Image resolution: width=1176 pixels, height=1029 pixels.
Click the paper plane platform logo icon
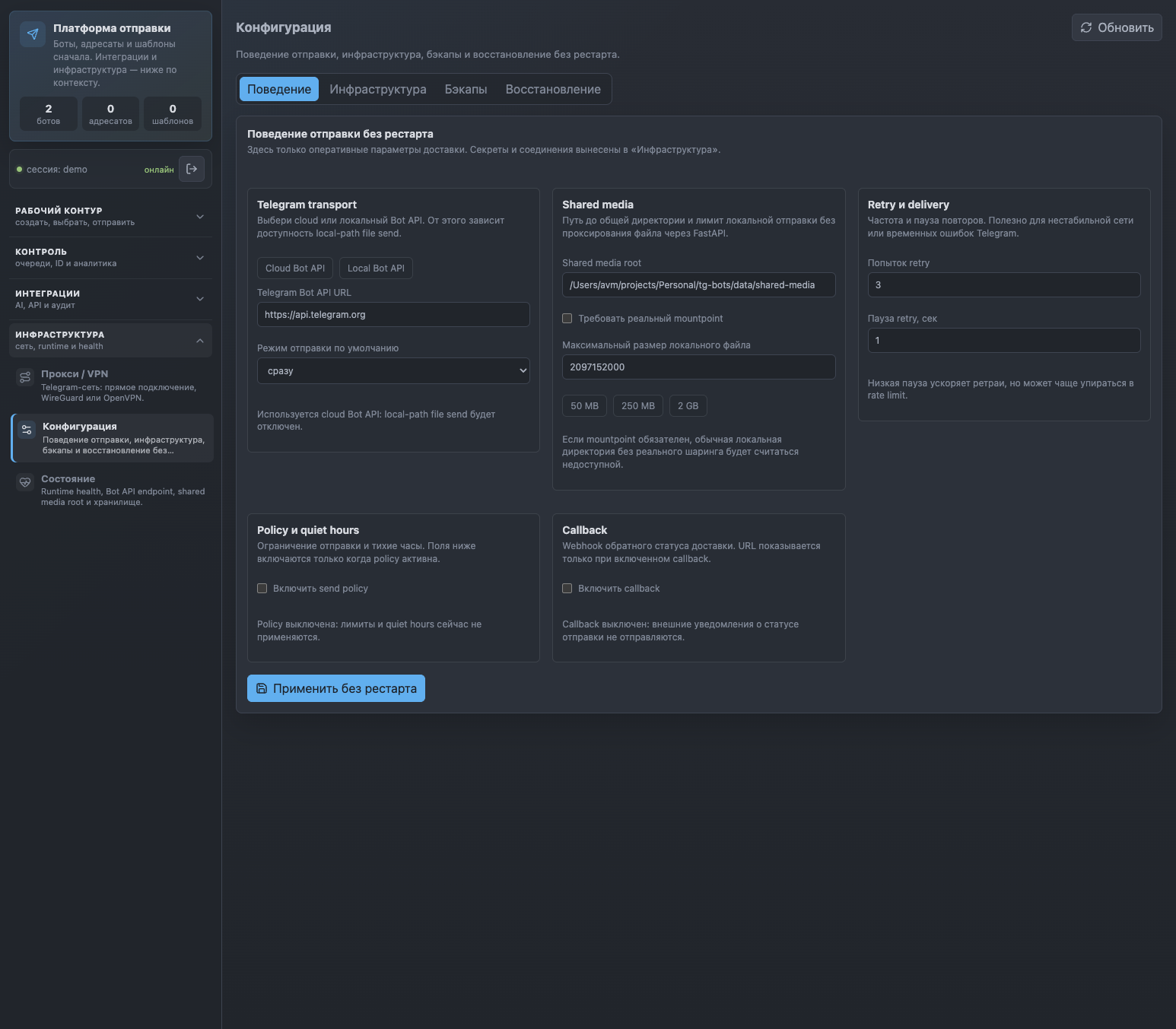[x=33, y=34]
